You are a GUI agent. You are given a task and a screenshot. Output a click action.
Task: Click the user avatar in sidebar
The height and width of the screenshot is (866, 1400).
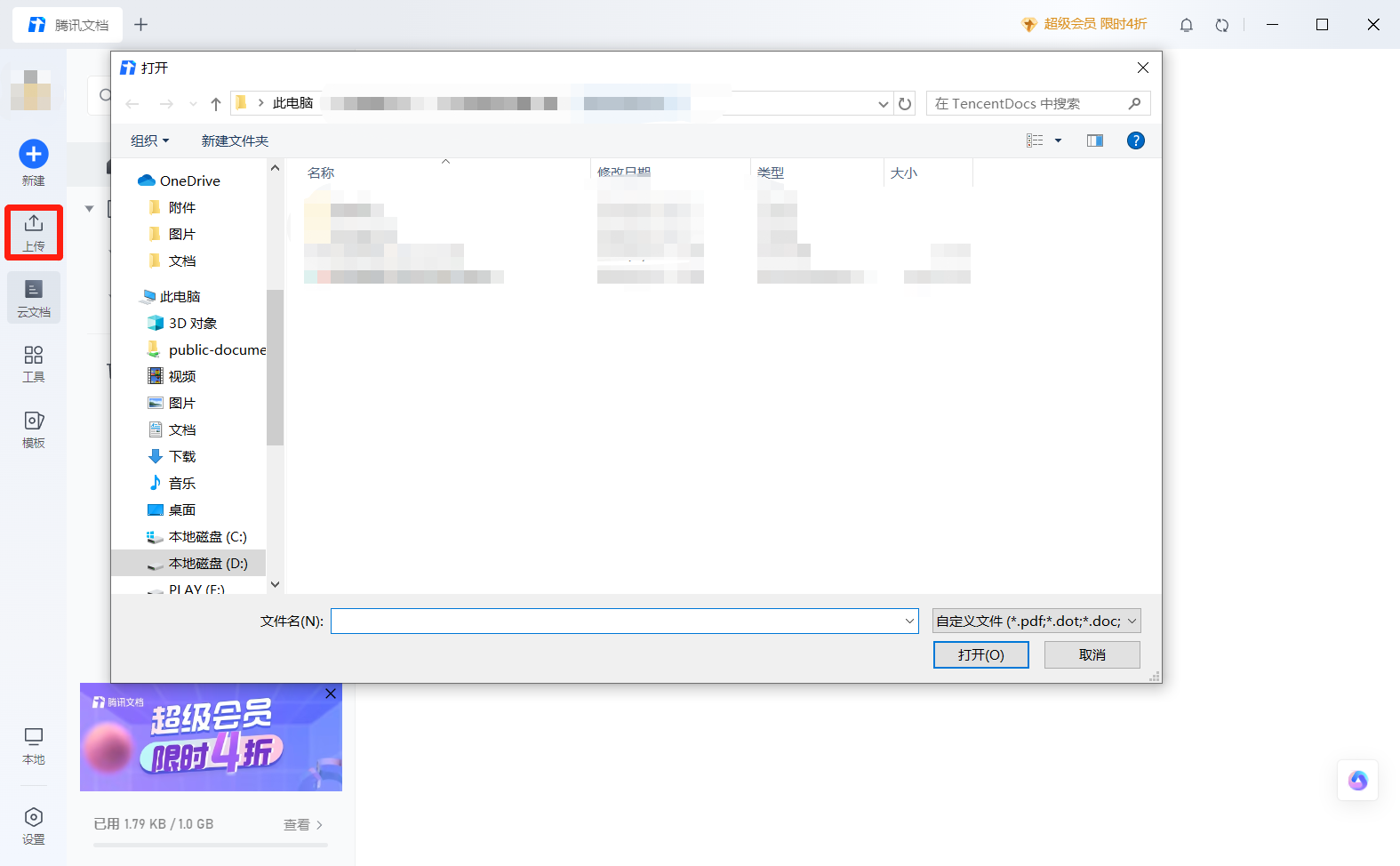tap(31, 90)
